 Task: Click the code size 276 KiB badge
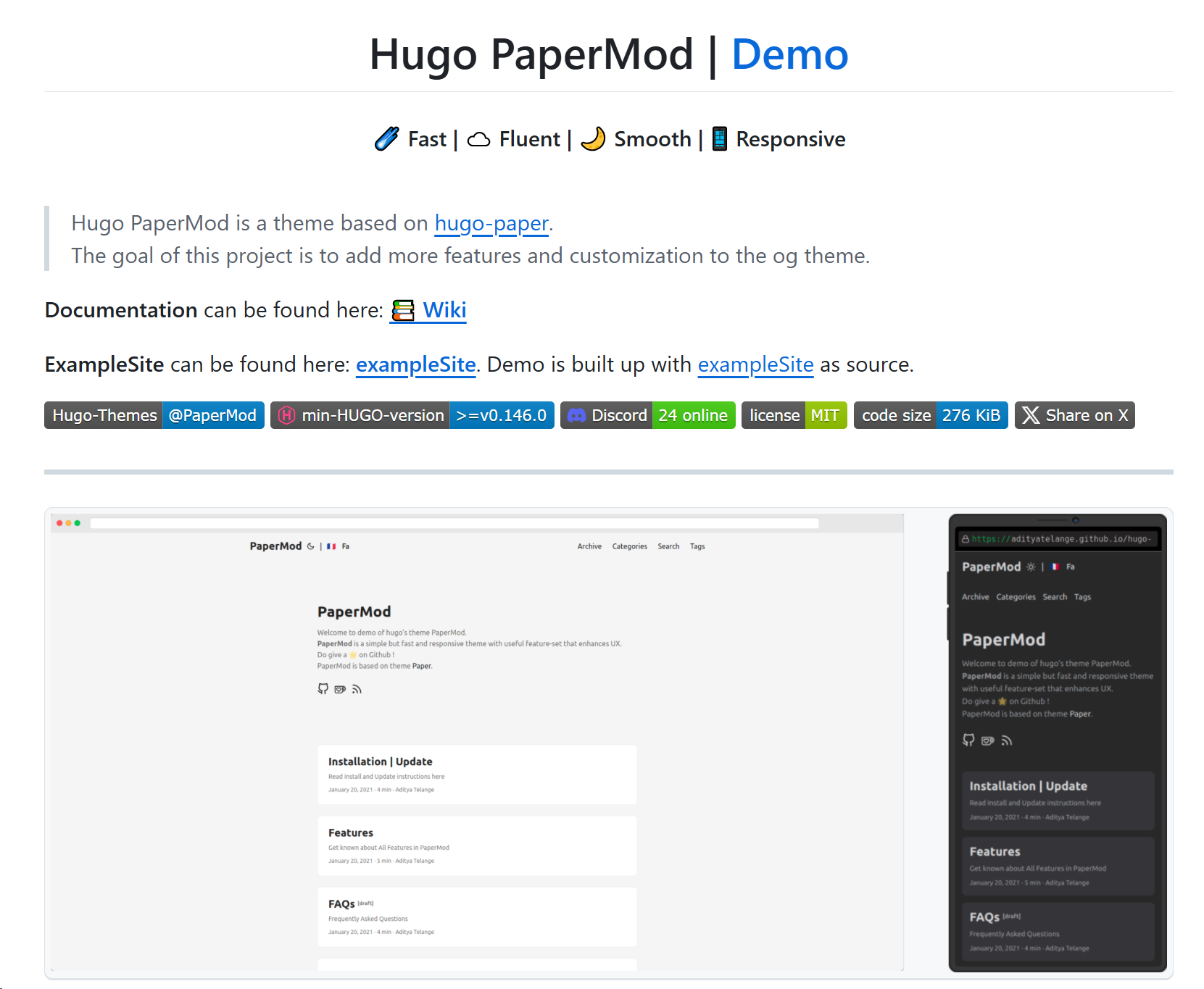pyautogui.click(x=931, y=415)
